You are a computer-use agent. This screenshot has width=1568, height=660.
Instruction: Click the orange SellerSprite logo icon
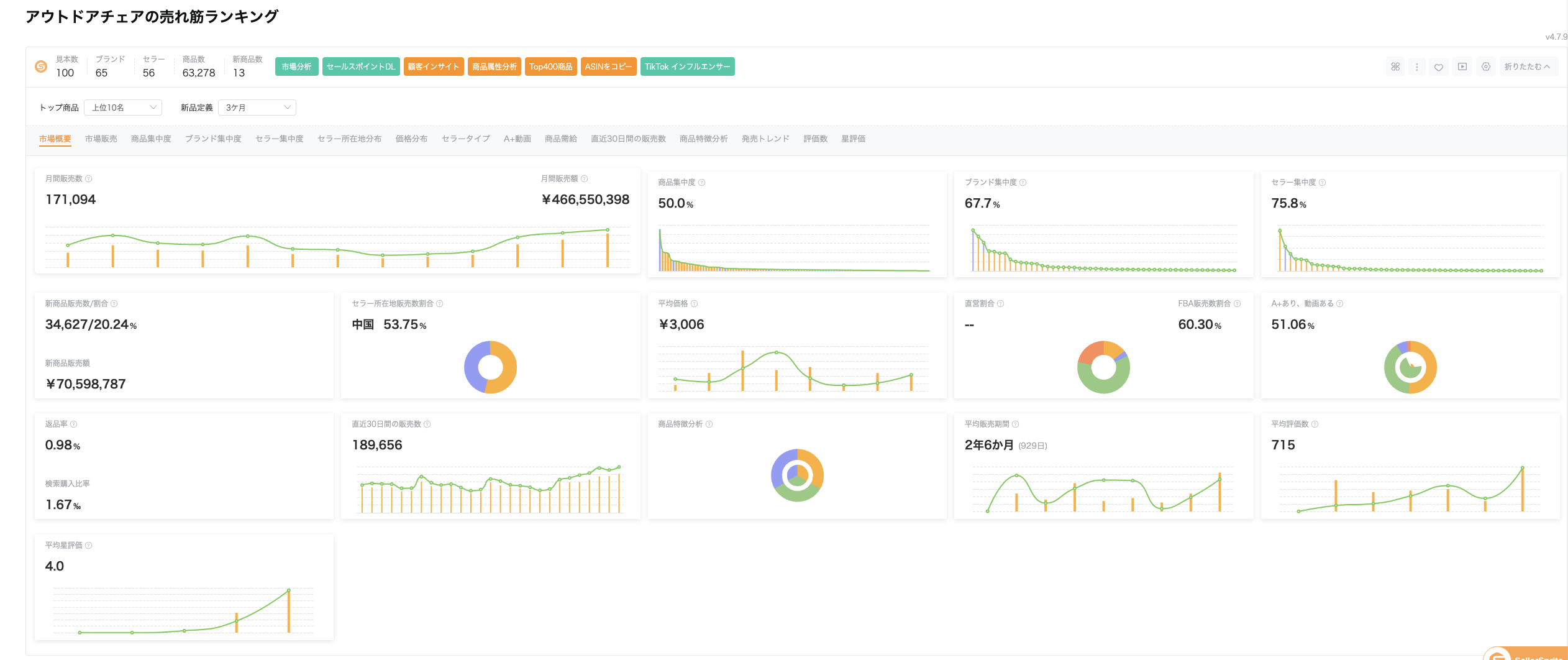pyautogui.click(x=41, y=66)
